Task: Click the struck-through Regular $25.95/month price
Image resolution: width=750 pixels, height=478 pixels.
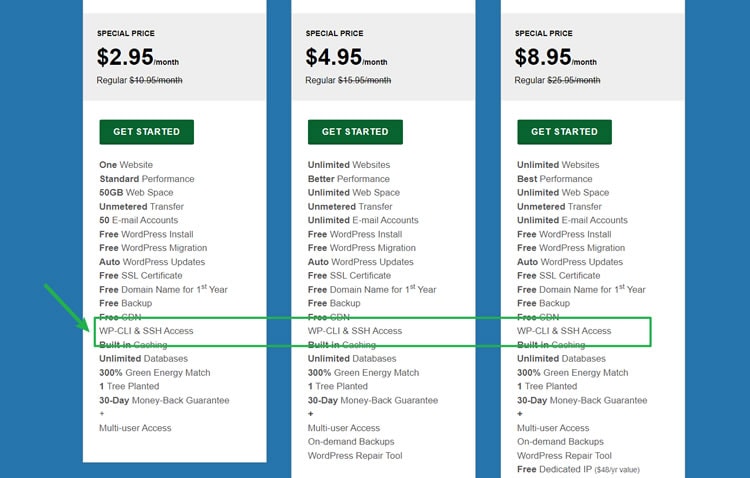Action: (557, 80)
